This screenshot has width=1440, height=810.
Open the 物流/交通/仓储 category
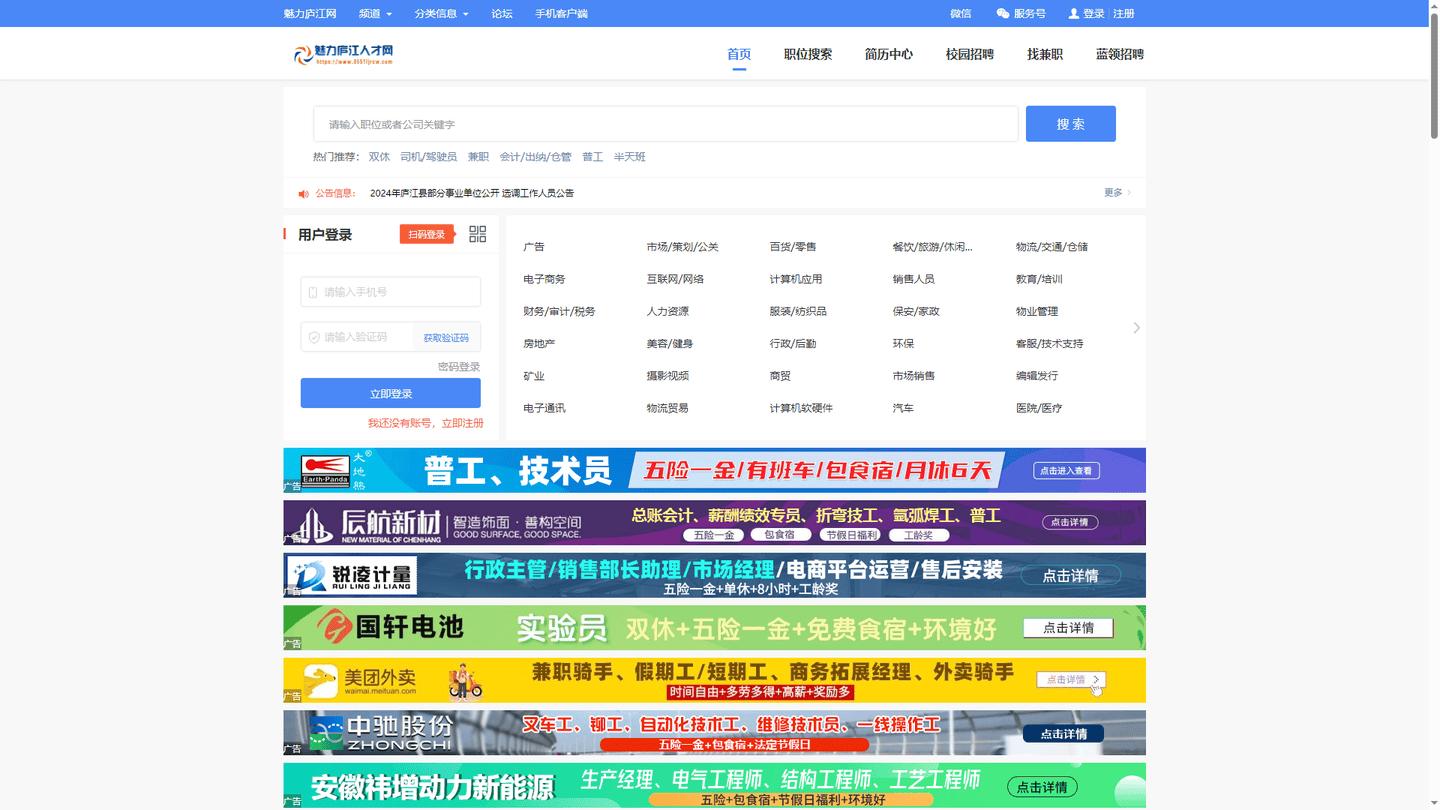(x=1052, y=247)
